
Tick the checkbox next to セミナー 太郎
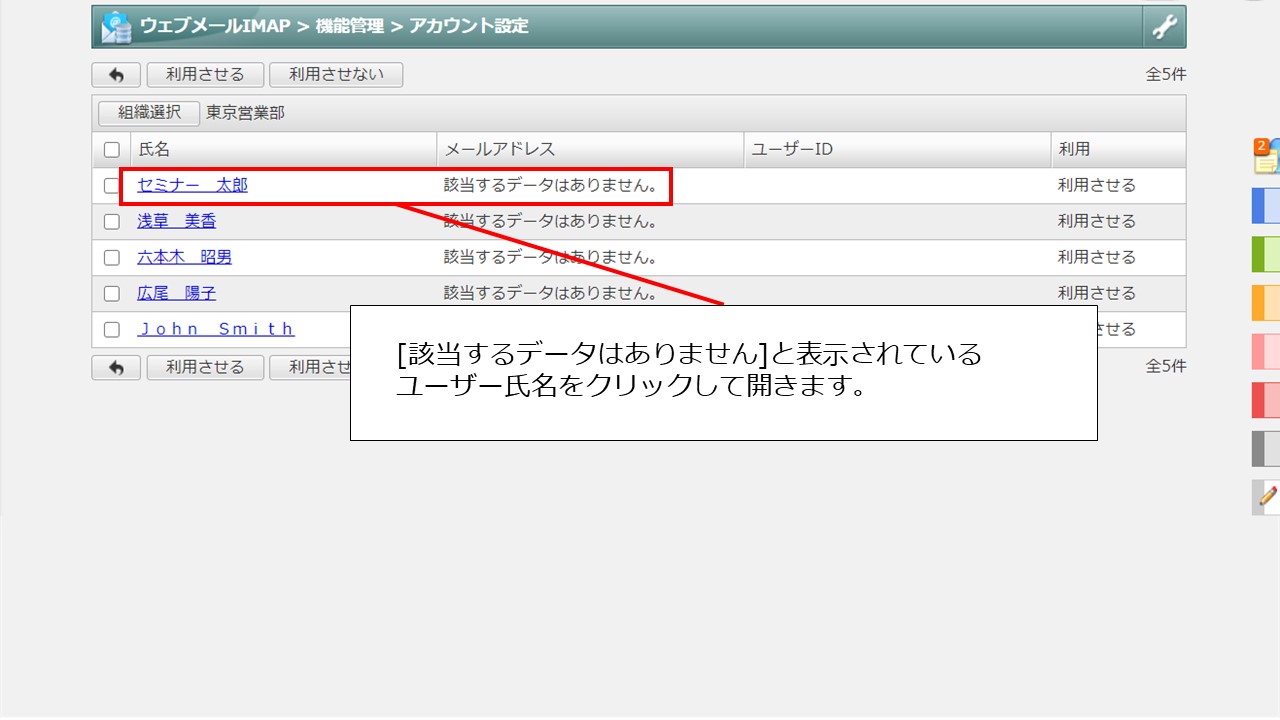112,184
